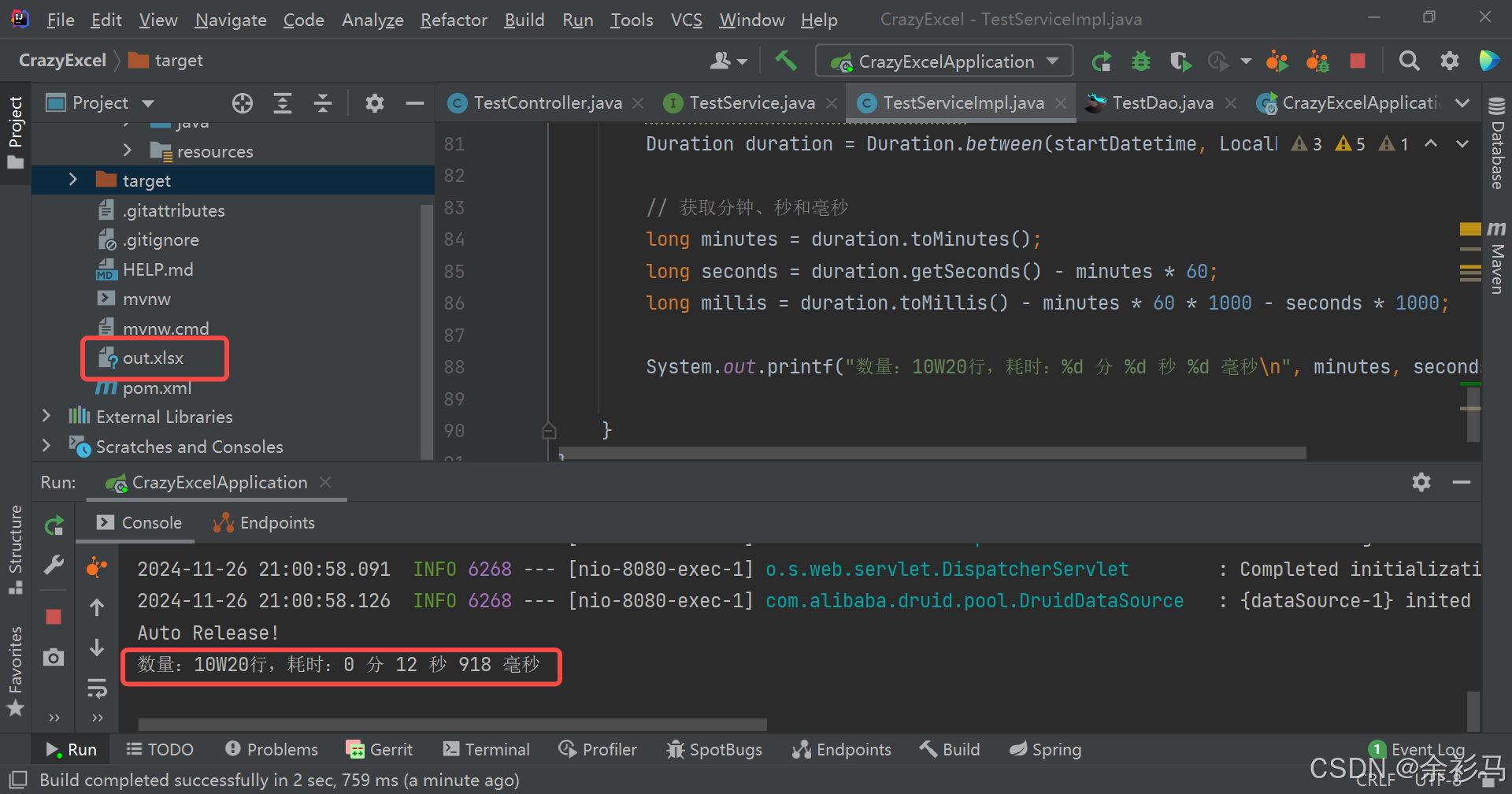This screenshot has width=1512, height=794.
Task: Switch to TestService.java tab
Action: click(752, 103)
